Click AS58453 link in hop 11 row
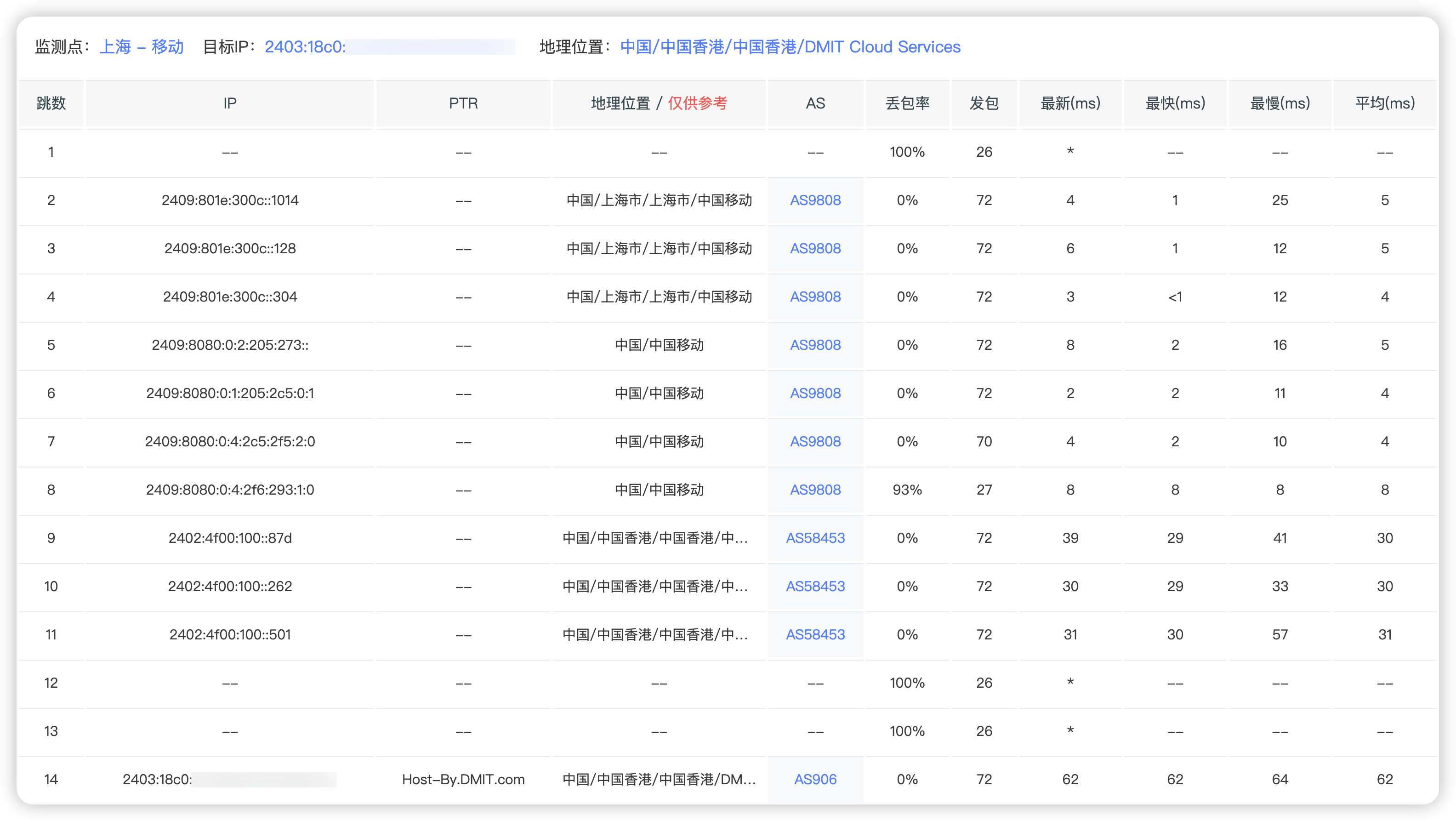1456x821 pixels. coord(815,634)
